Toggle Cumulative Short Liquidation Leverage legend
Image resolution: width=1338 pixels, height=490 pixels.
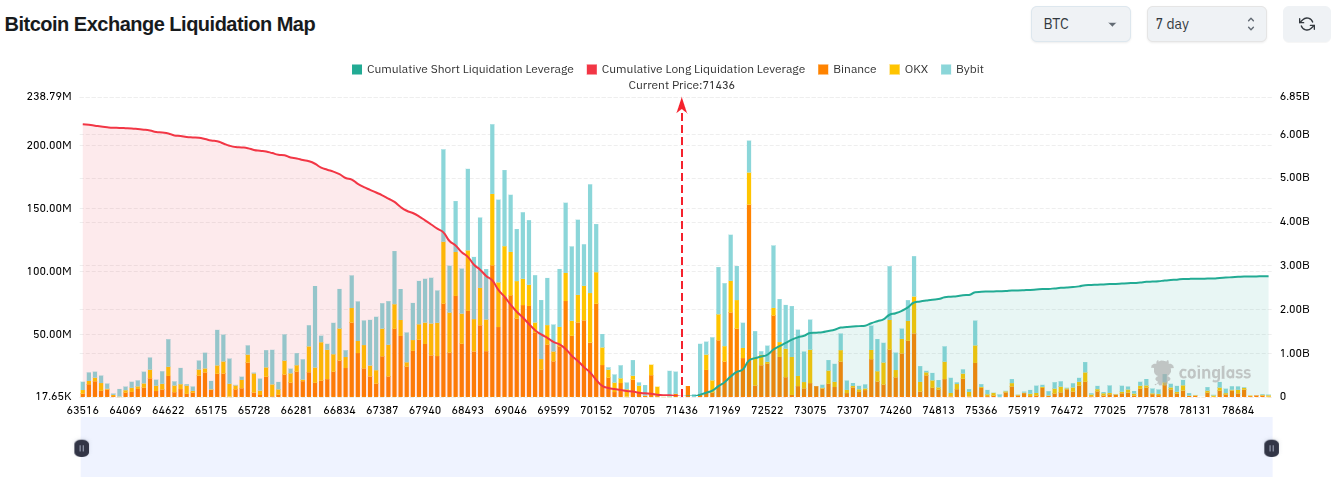tap(462, 69)
